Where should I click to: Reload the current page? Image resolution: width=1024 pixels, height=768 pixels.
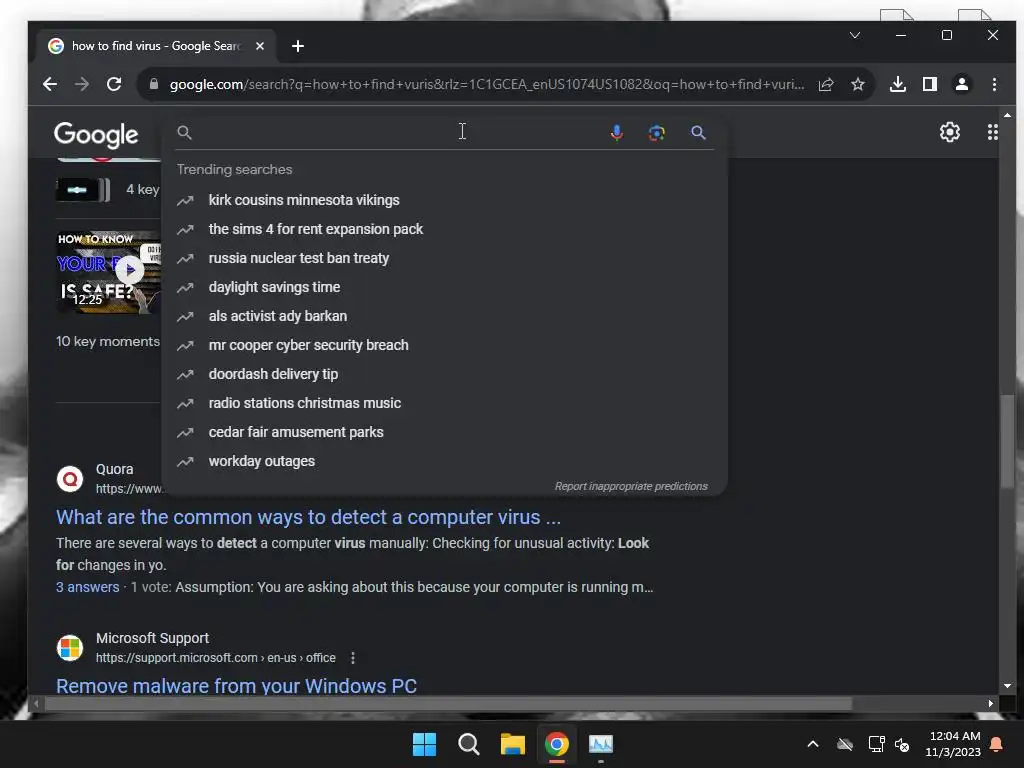pyautogui.click(x=114, y=84)
